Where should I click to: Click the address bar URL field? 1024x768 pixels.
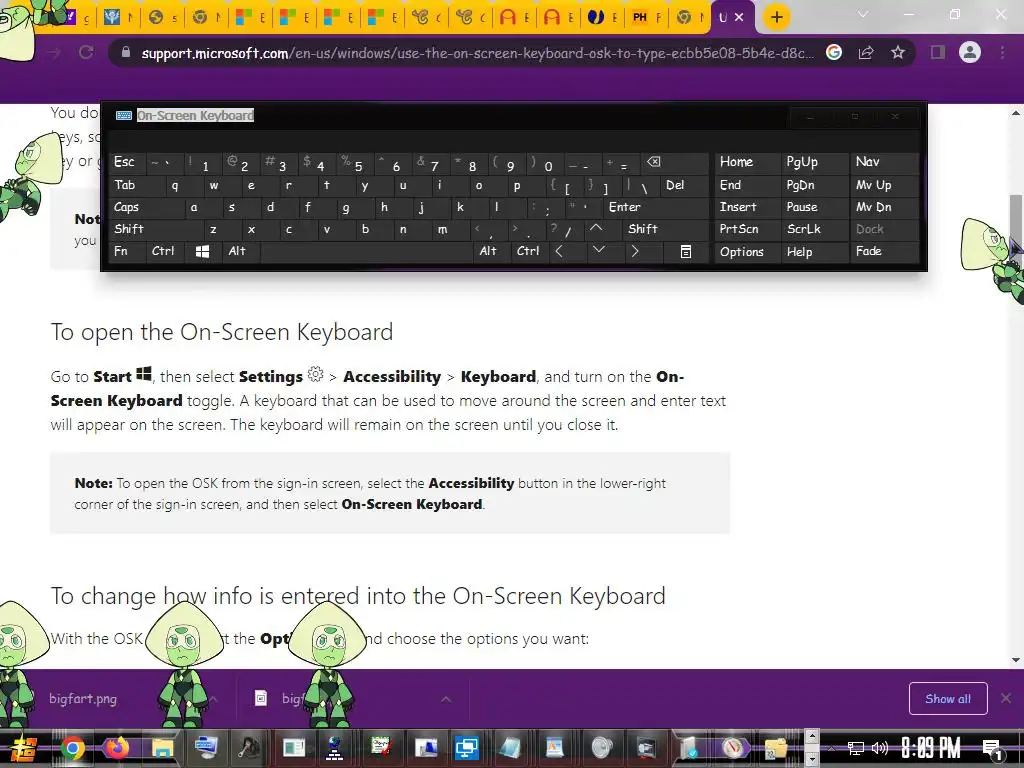click(x=477, y=53)
